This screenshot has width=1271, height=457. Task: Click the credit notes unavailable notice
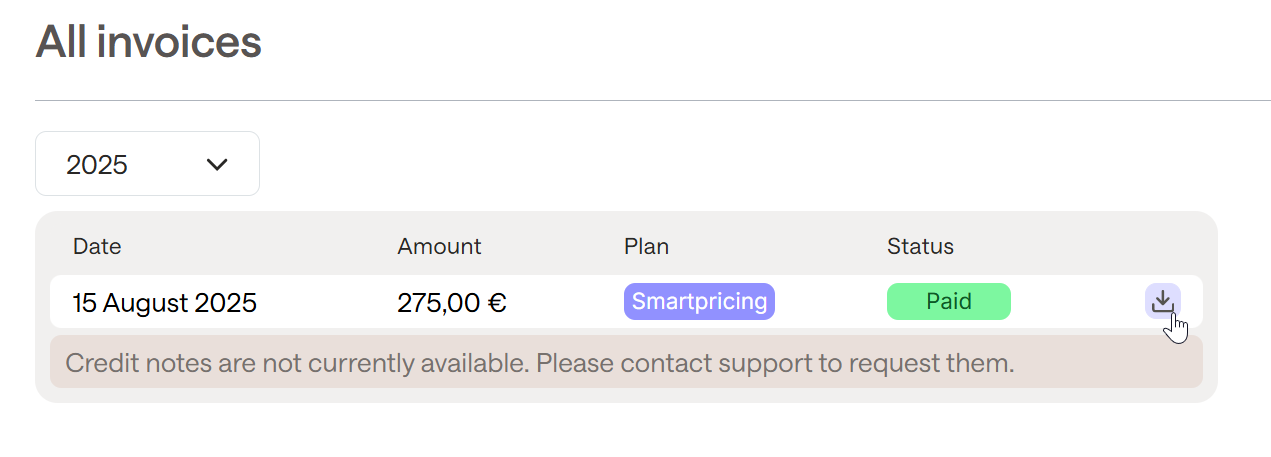(x=626, y=362)
